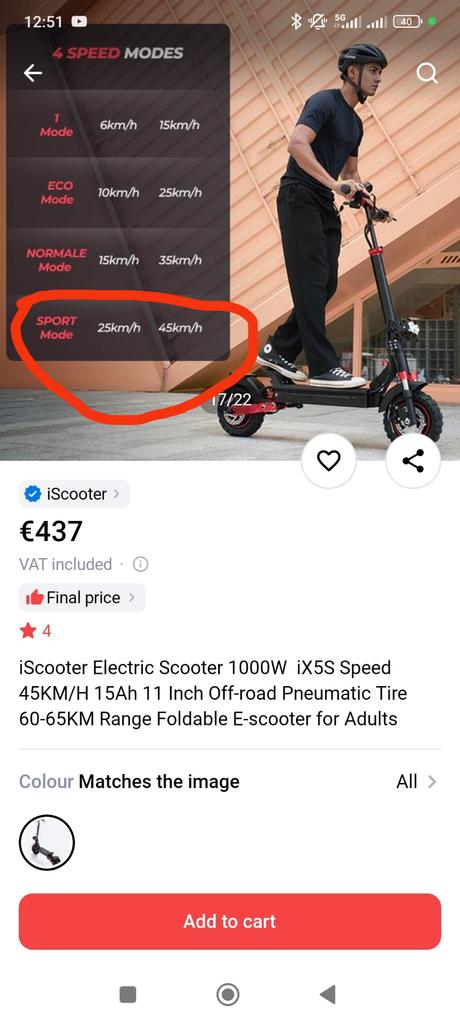Open VAT info circle icon
460x1024 pixels.
(140, 564)
